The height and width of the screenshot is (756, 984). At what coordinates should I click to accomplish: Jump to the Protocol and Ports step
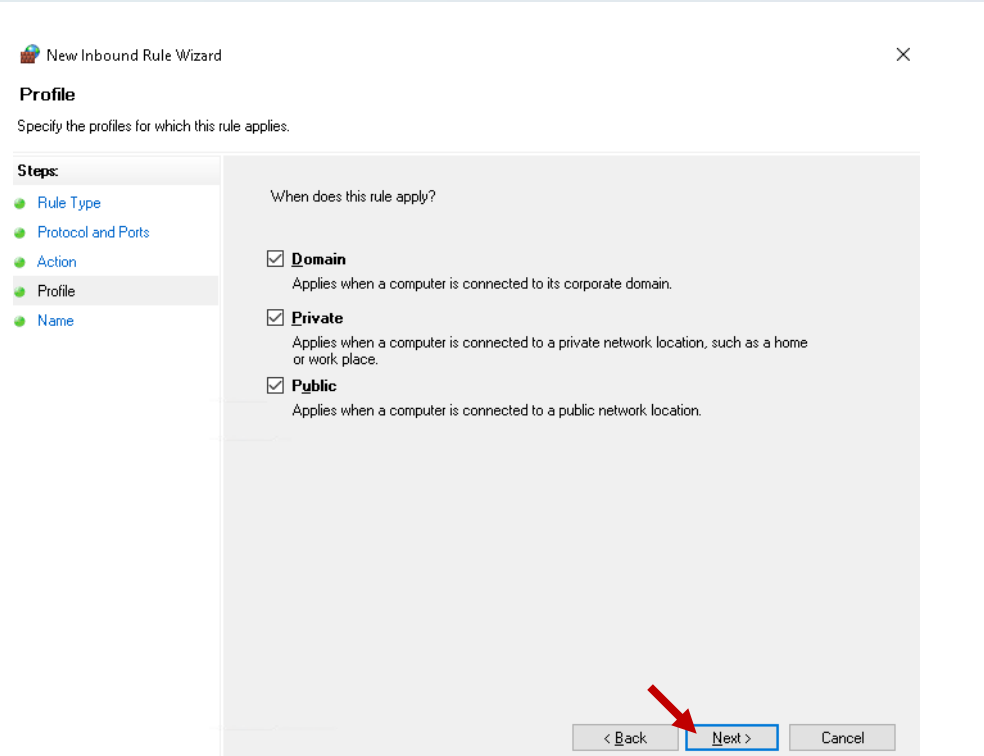click(93, 232)
